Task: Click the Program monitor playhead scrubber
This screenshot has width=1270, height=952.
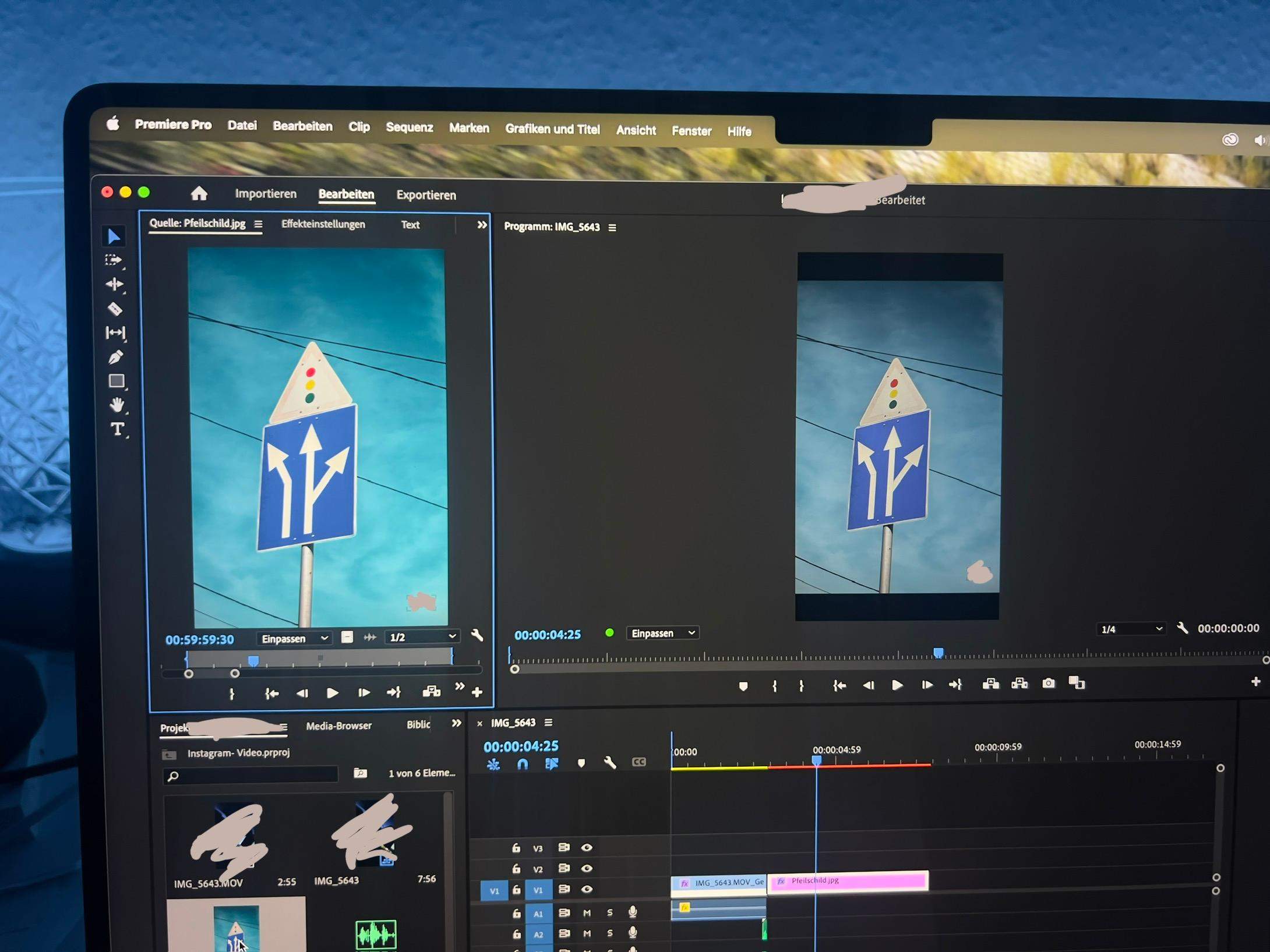Action: pyautogui.click(x=938, y=653)
